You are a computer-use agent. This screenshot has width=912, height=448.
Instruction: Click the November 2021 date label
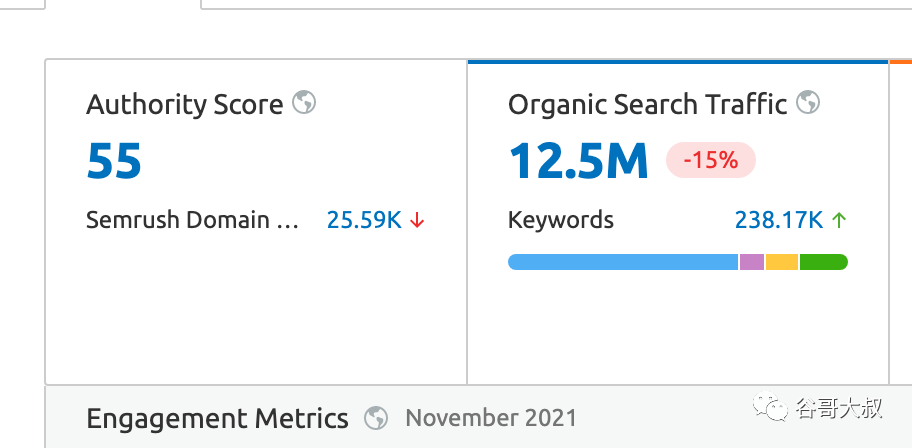[x=491, y=418]
